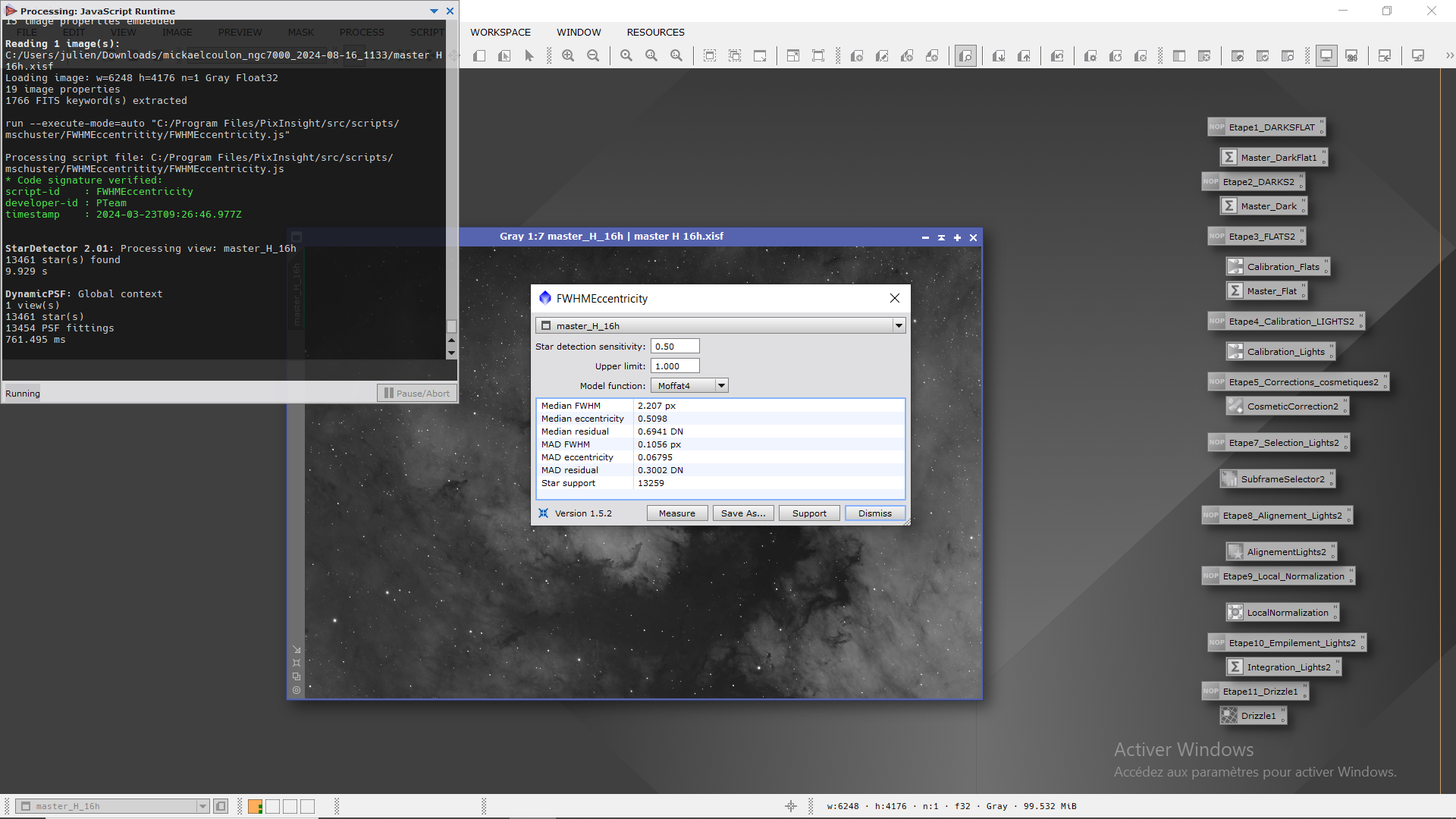
Task: Click the Zoom In toolbar icon
Action: click(x=568, y=55)
